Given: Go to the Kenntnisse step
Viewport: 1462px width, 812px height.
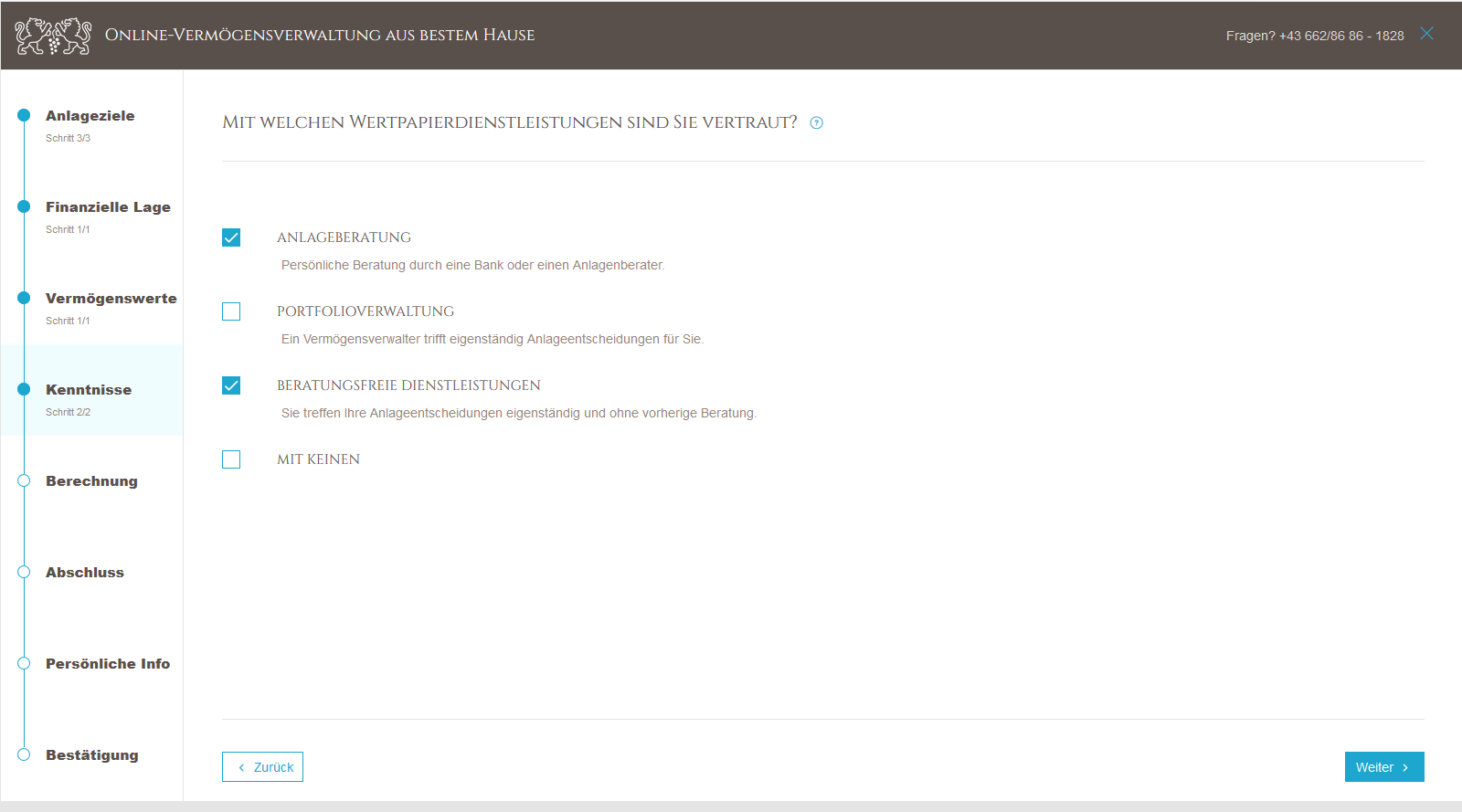Looking at the screenshot, I should (89, 390).
